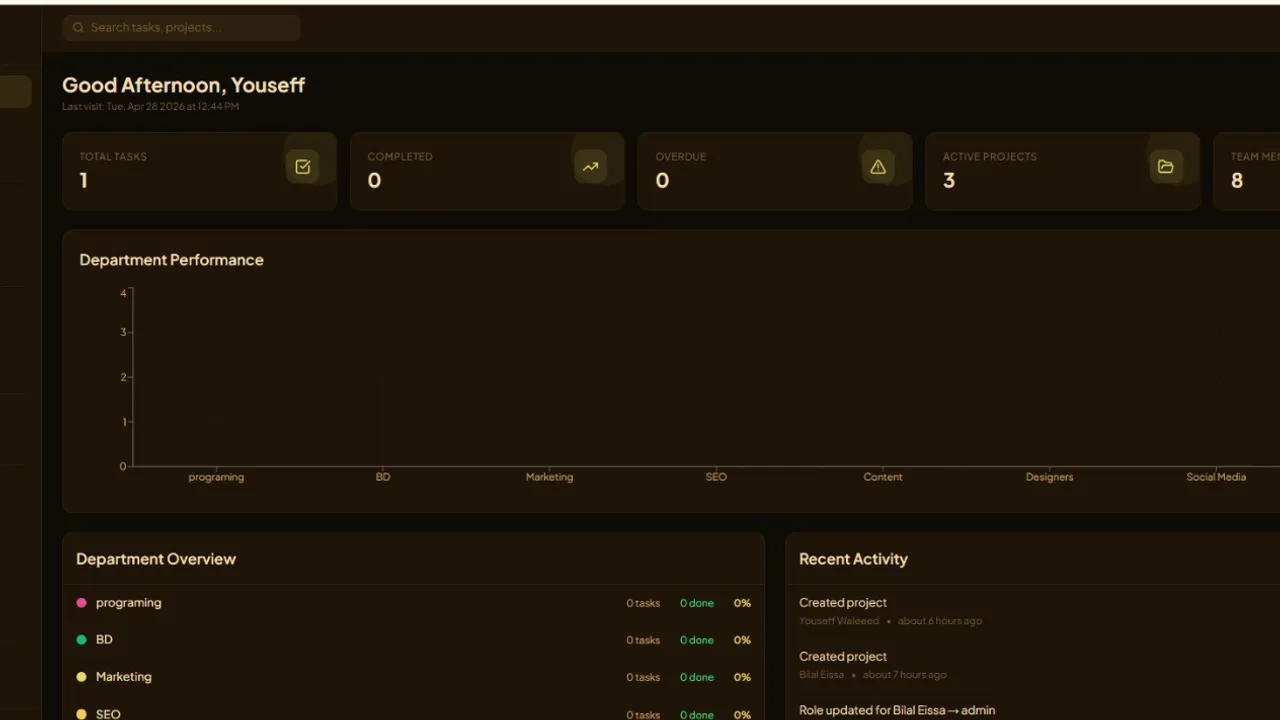Open the Active Projects card
1280x720 pixels.
1062,171
